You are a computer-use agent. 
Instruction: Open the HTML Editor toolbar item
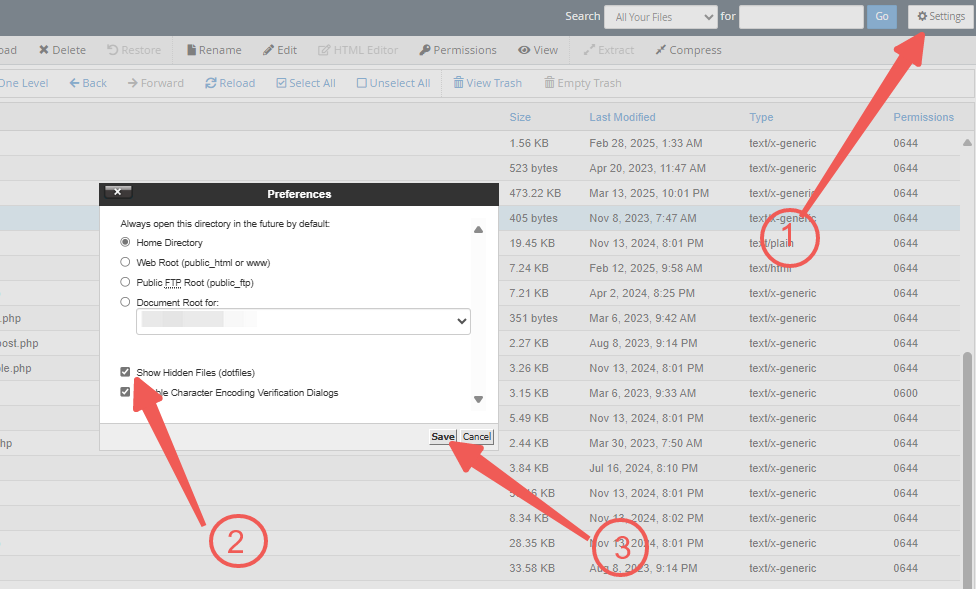(x=358, y=50)
